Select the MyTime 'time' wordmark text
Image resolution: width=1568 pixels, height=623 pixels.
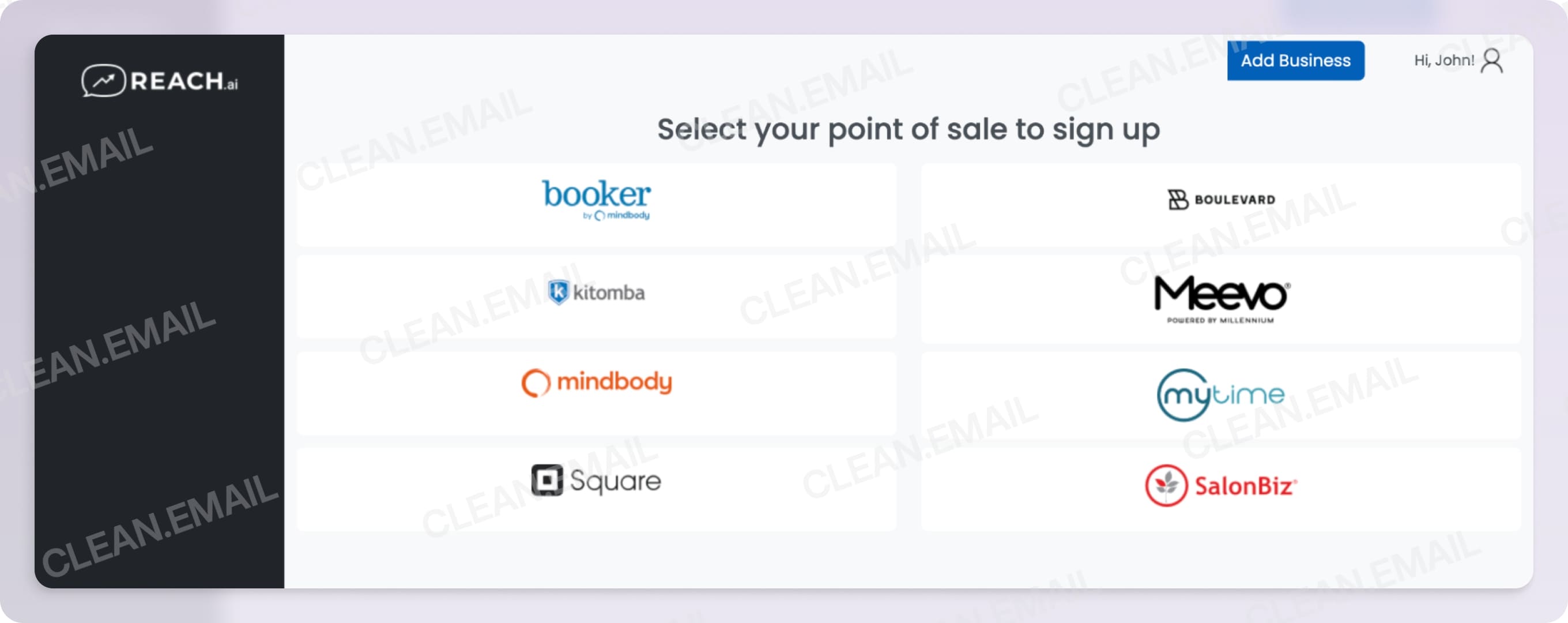1249,395
